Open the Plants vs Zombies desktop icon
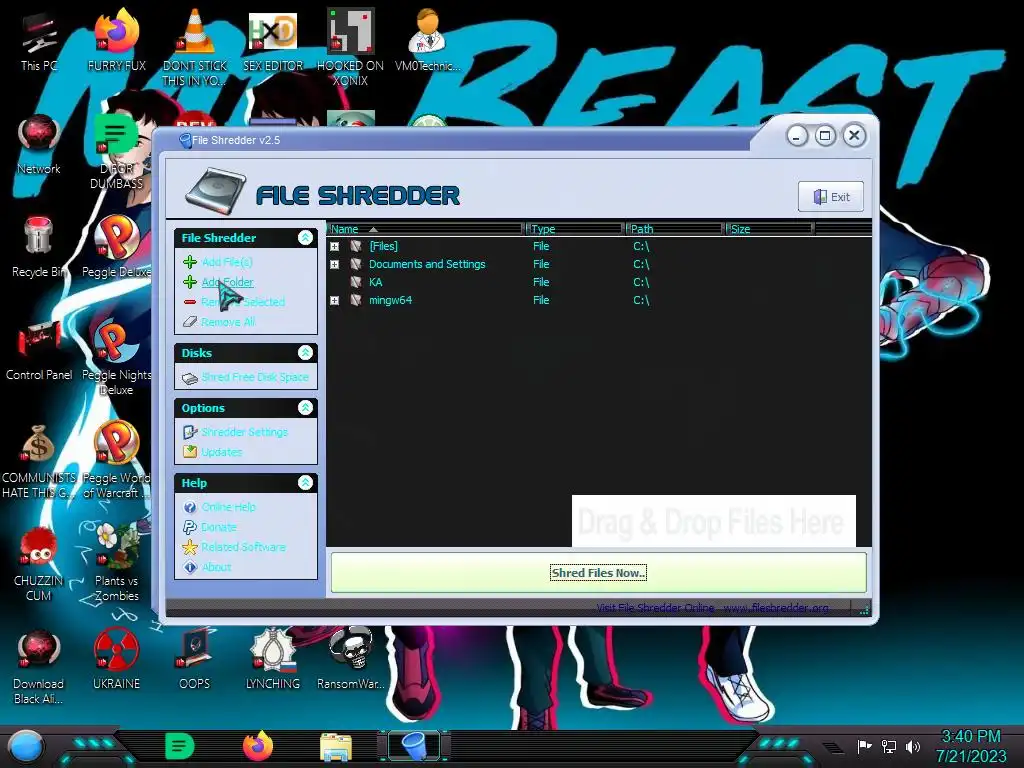This screenshot has height=768, width=1024. tap(116, 563)
